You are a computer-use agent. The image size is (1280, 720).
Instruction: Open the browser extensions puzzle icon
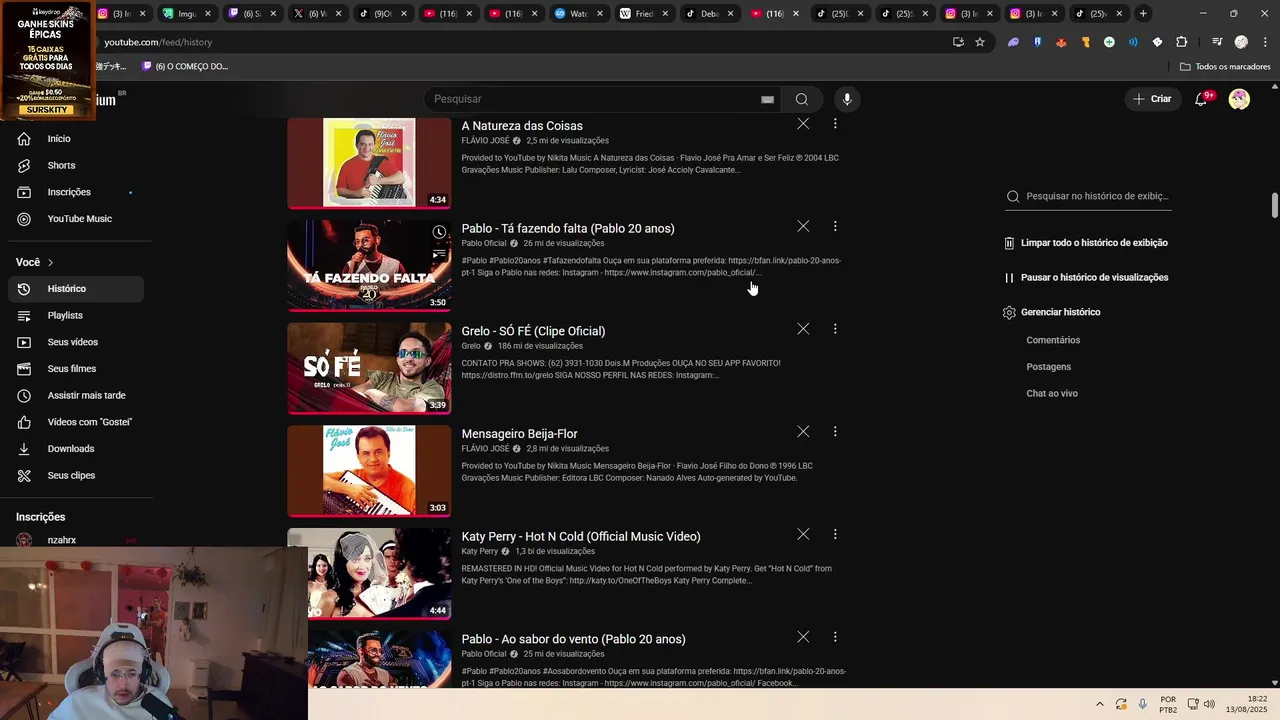coord(1181,42)
